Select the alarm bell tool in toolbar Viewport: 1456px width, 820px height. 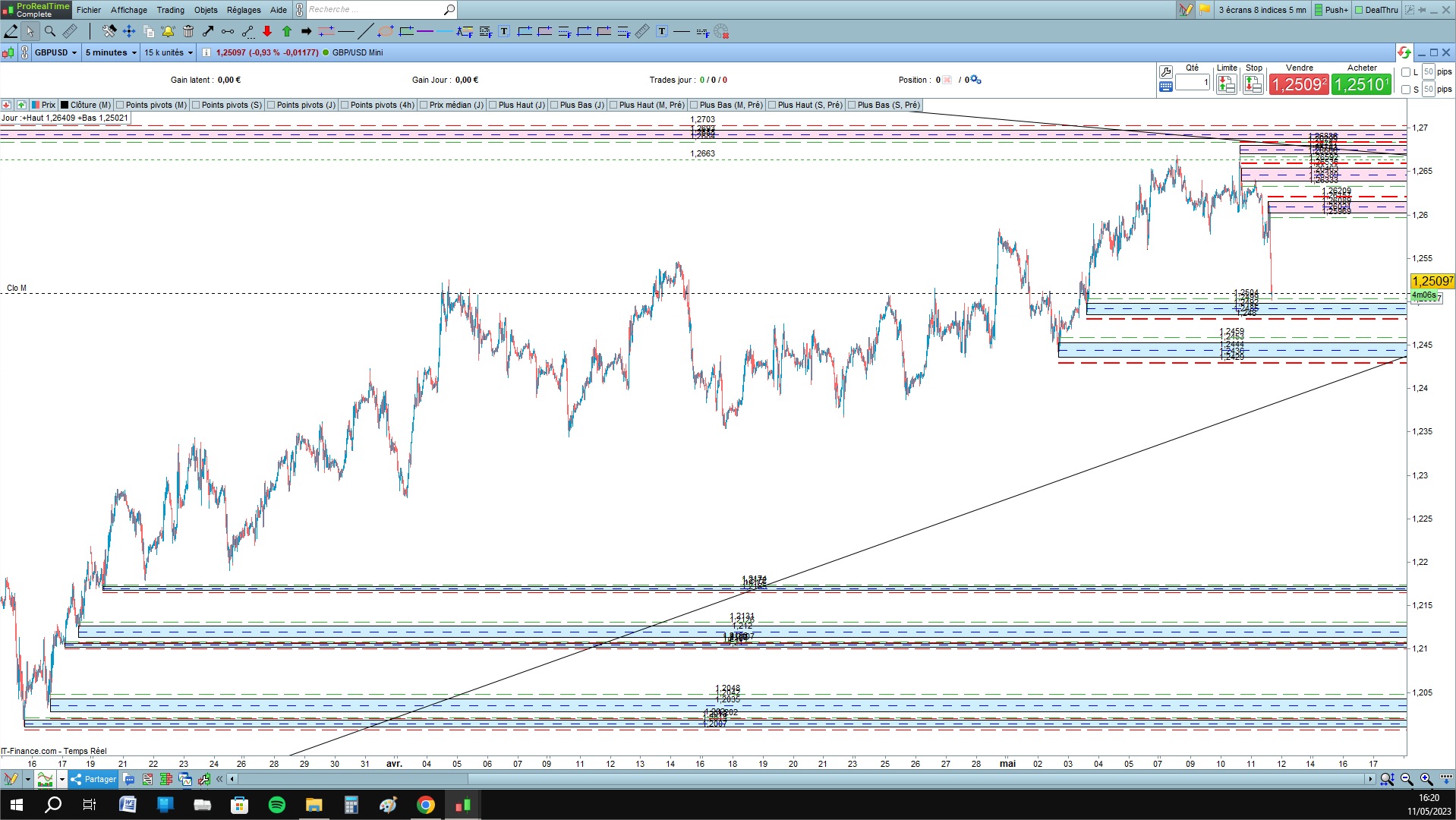[x=168, y=31]
